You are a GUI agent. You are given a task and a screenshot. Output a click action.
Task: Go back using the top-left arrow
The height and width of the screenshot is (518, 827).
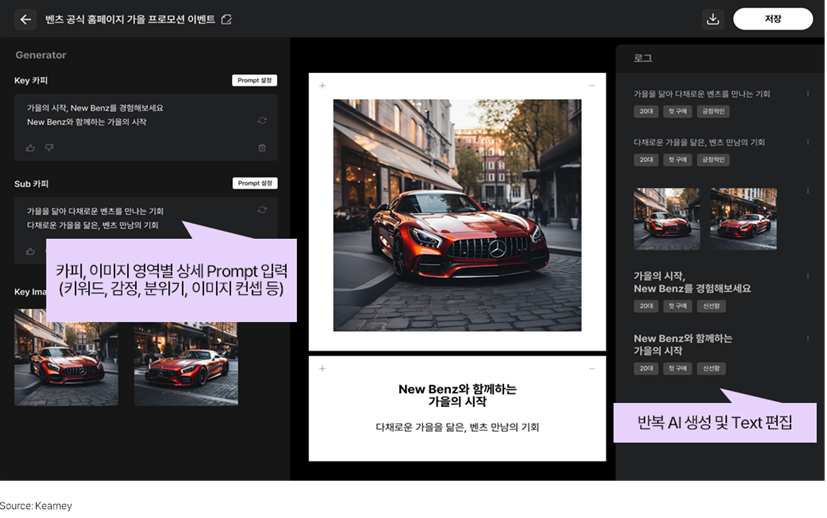pos(25,20)
